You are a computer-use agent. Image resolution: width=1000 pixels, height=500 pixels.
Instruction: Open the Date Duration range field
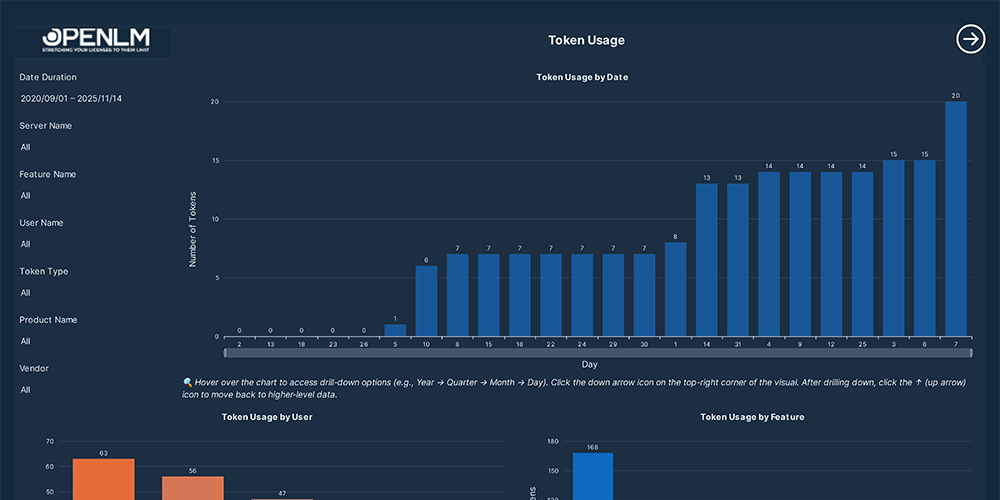tap(71, 99)
